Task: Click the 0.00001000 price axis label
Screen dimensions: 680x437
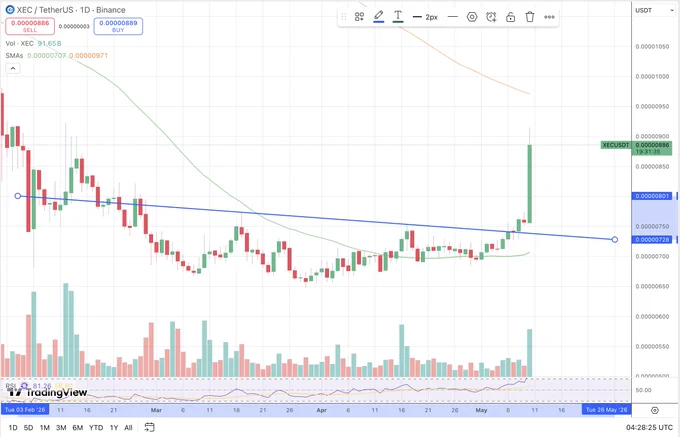Action: pyautogui.click(x=652, y=76)
